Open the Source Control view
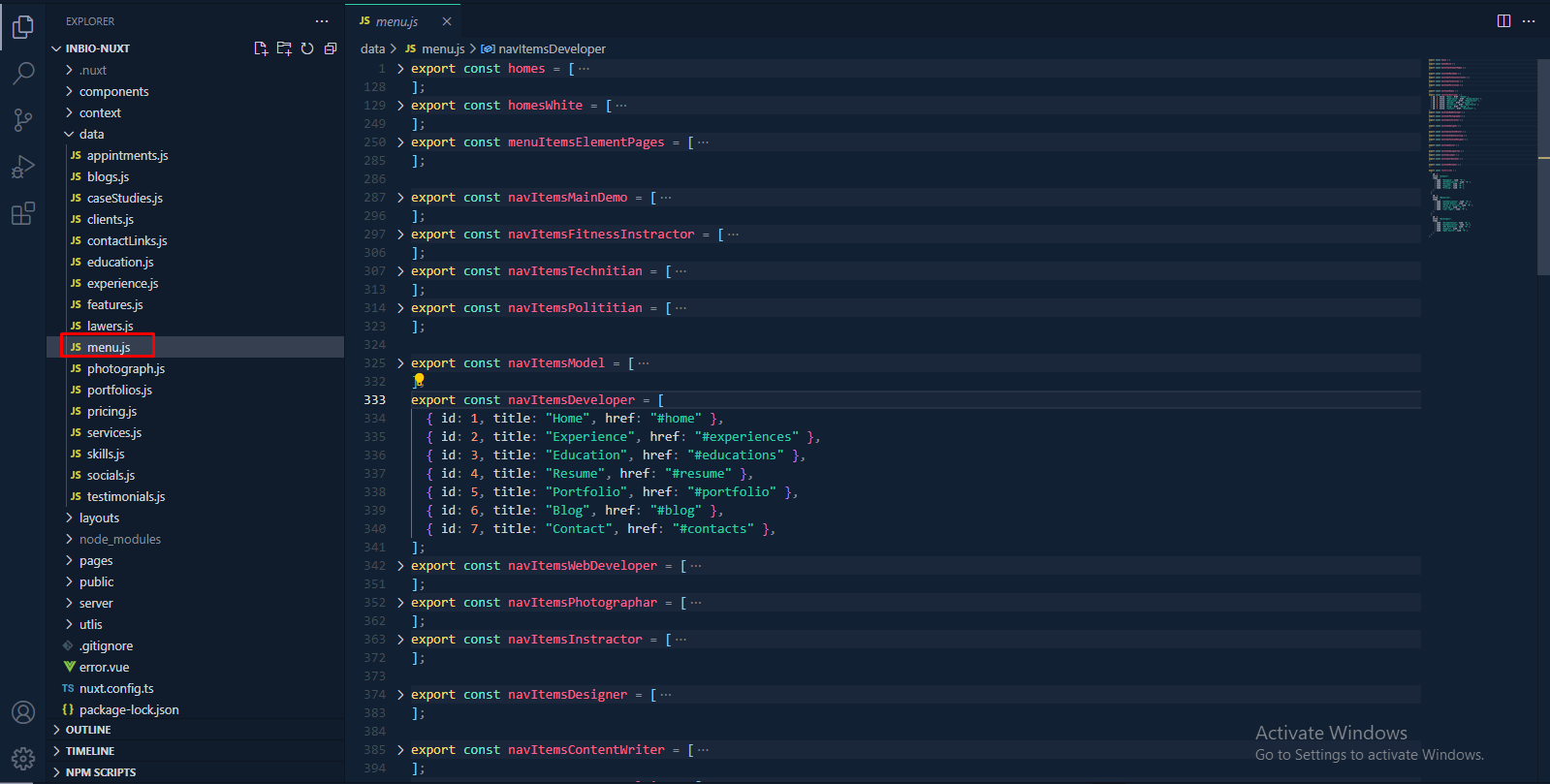 [23, 120]
